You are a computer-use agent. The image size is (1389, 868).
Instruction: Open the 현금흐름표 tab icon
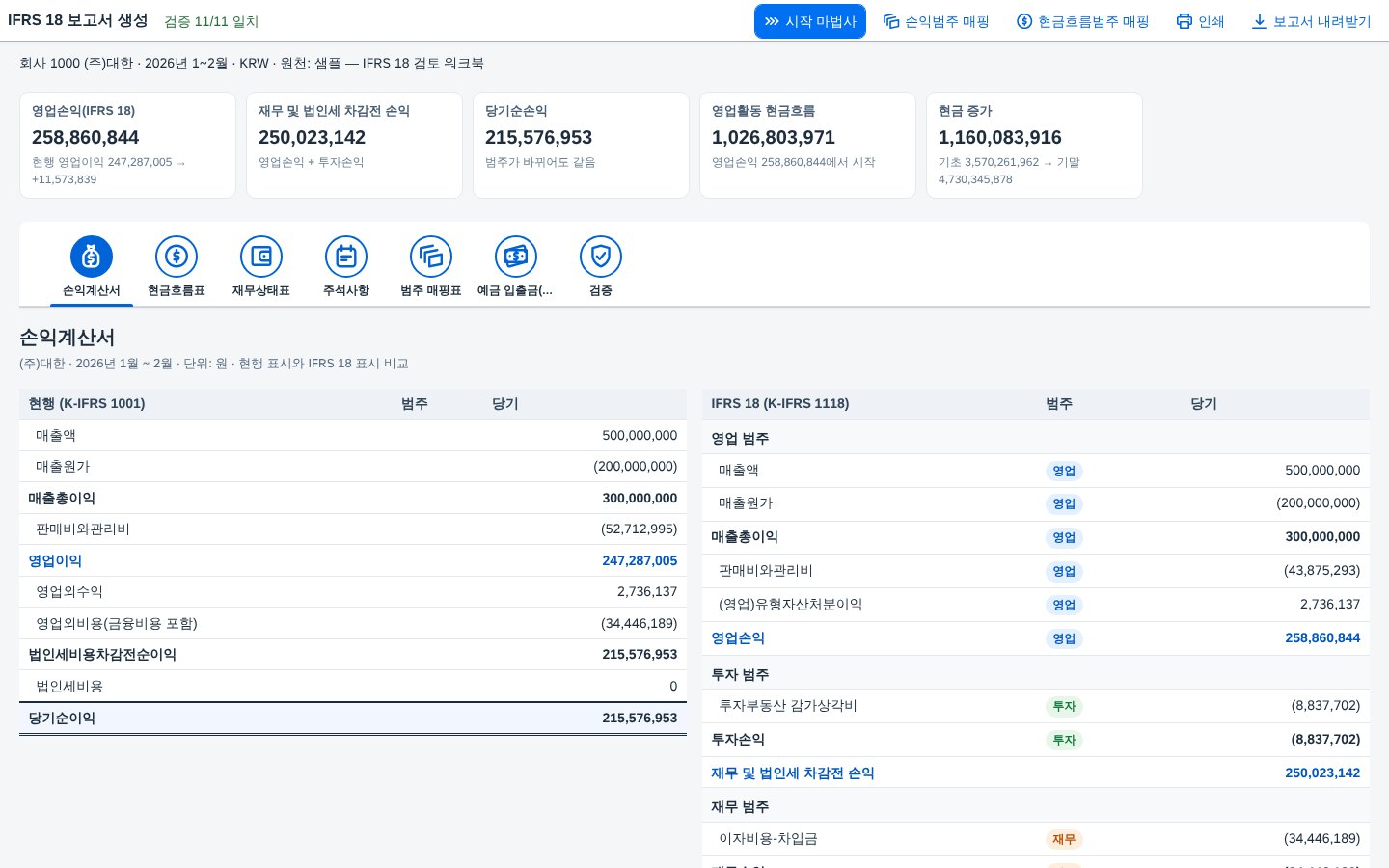tap(177, 257)
